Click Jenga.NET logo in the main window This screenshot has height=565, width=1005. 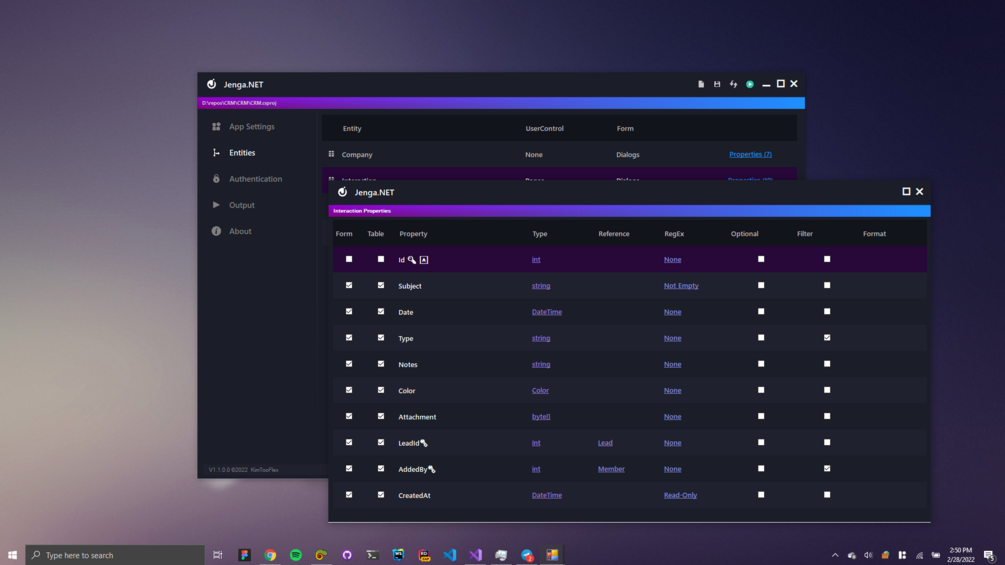[212, 84]
